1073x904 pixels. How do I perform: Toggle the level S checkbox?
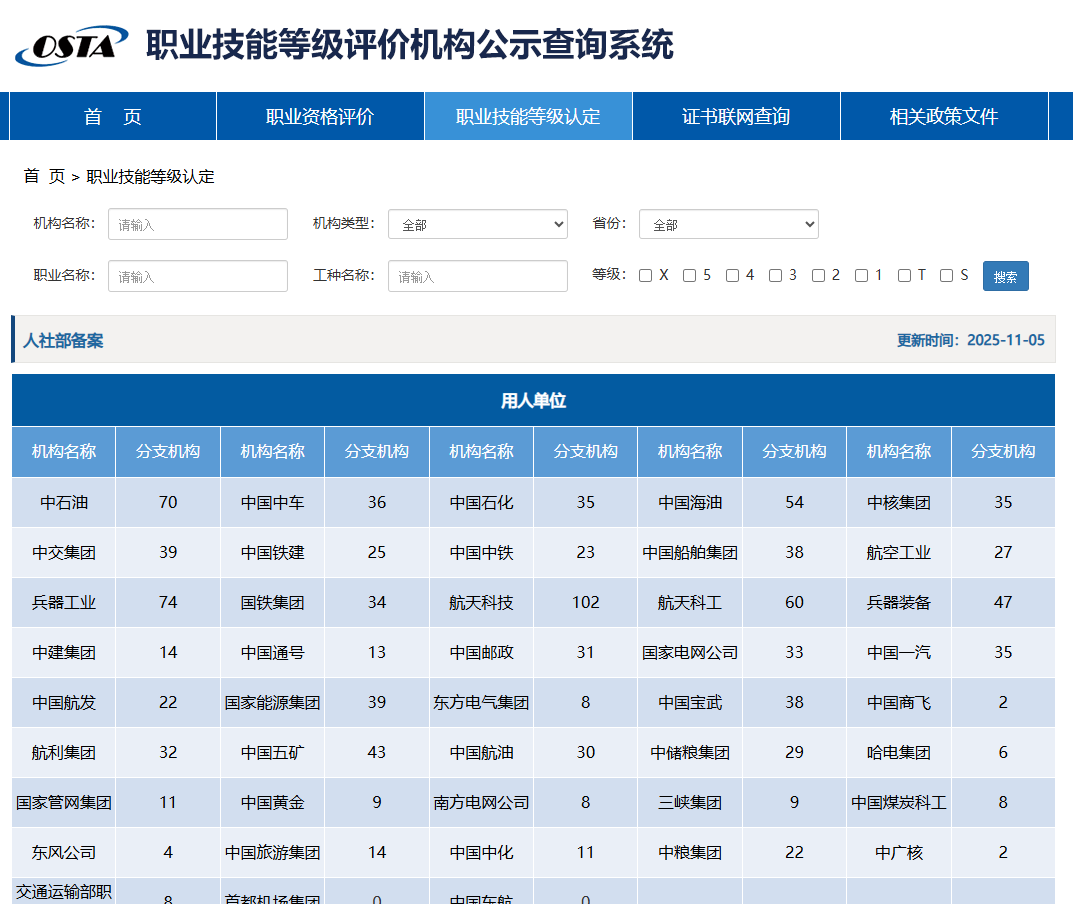(x=947, y=276)
